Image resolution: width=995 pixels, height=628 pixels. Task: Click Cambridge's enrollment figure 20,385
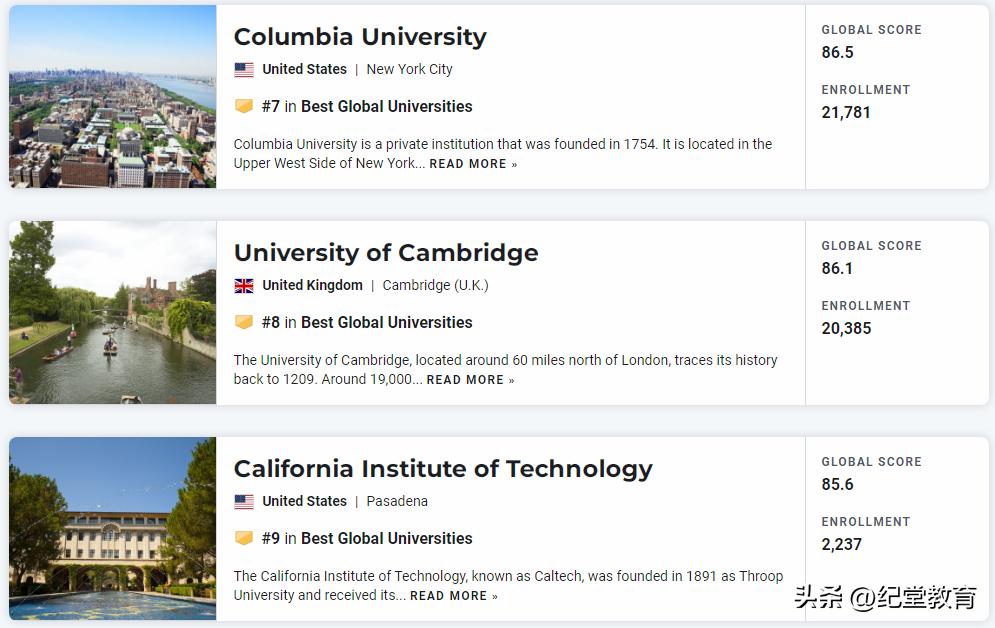[846, 328]
